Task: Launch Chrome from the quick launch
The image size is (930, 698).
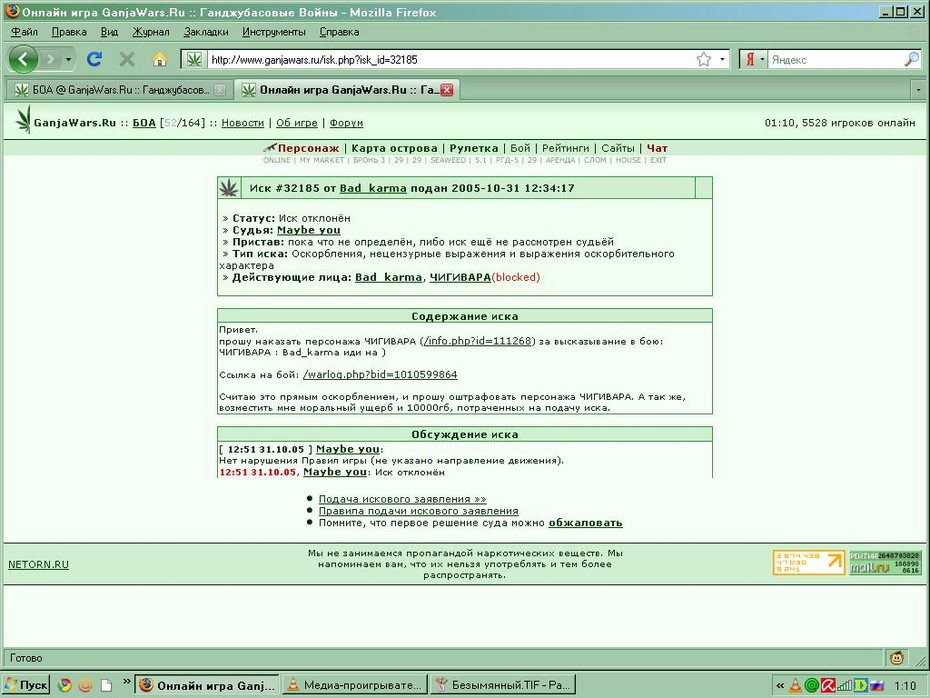Action: pyautogui.click(x=64, y=686)
